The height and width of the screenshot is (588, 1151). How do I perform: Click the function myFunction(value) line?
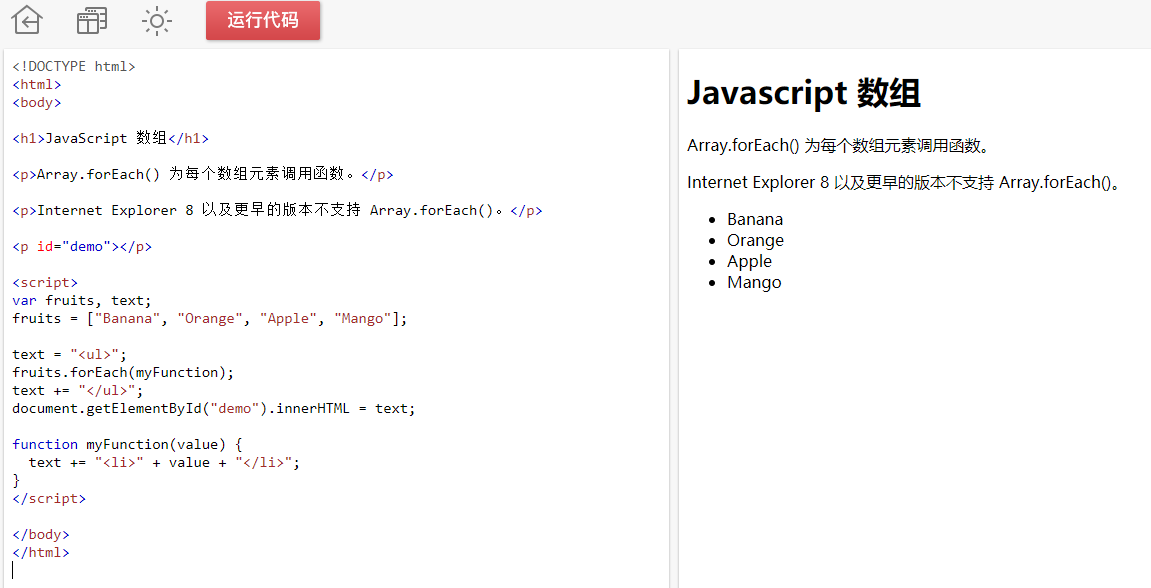point(127,444)
